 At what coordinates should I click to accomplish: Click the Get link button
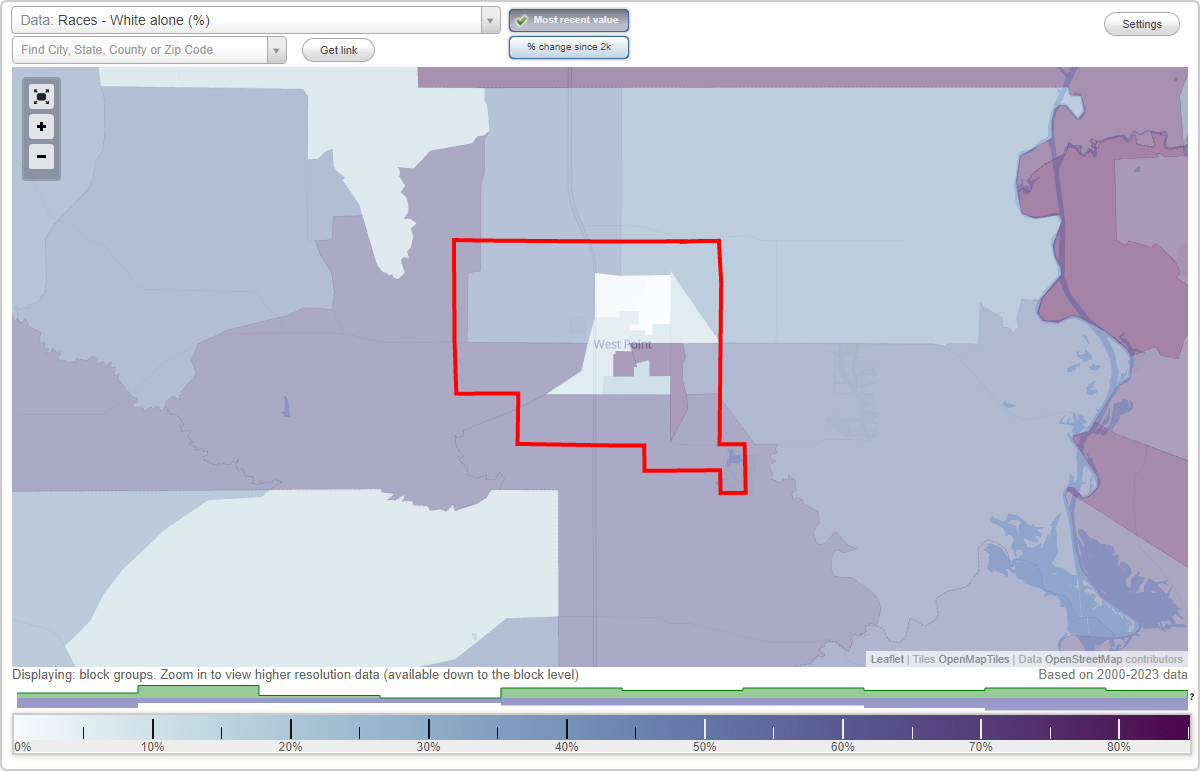pyautogui.click(x=337, y=49)
